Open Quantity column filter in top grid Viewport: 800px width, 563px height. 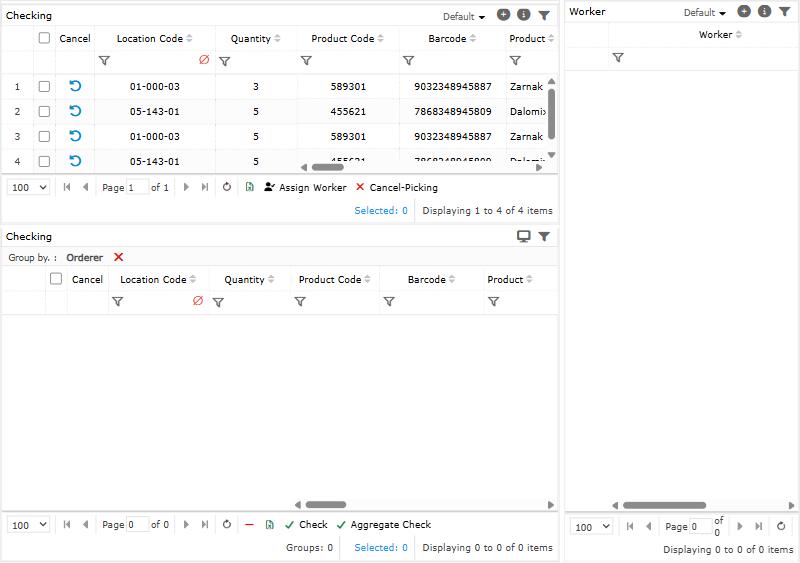tap(224, 61)
